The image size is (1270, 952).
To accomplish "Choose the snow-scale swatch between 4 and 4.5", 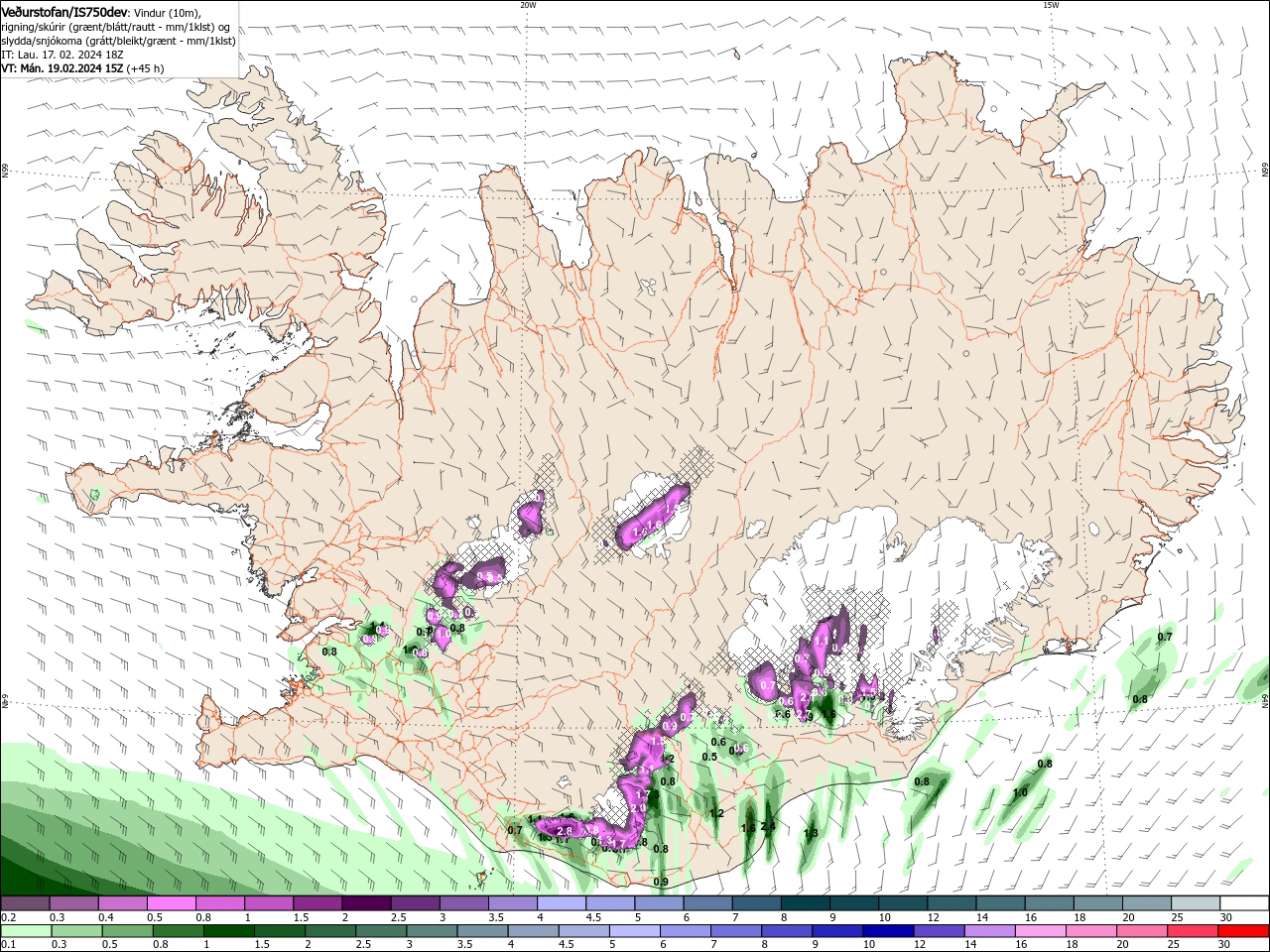I will coord(562,903).
